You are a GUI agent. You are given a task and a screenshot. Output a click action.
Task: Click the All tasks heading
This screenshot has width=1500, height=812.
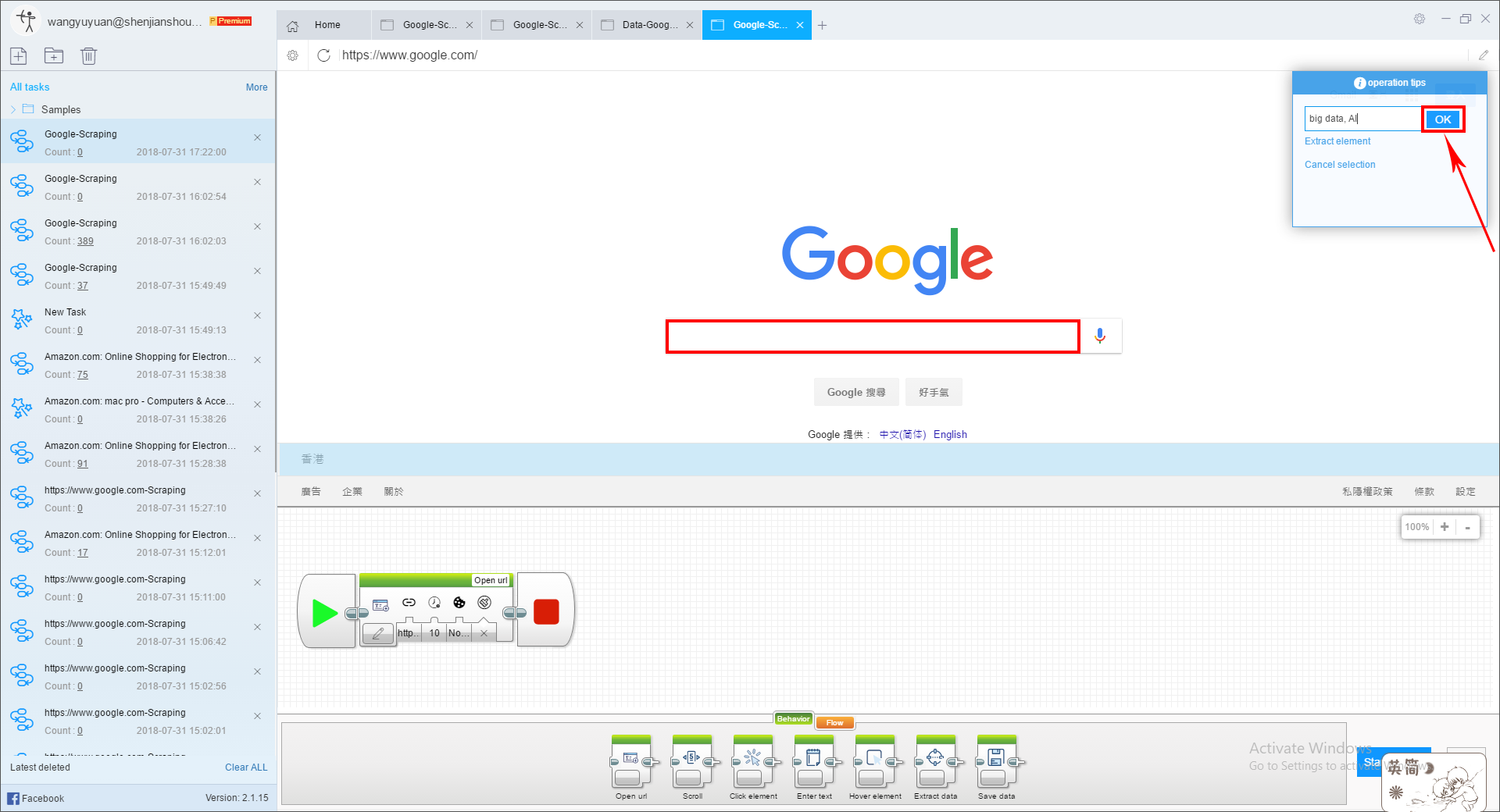coord(30,87)
